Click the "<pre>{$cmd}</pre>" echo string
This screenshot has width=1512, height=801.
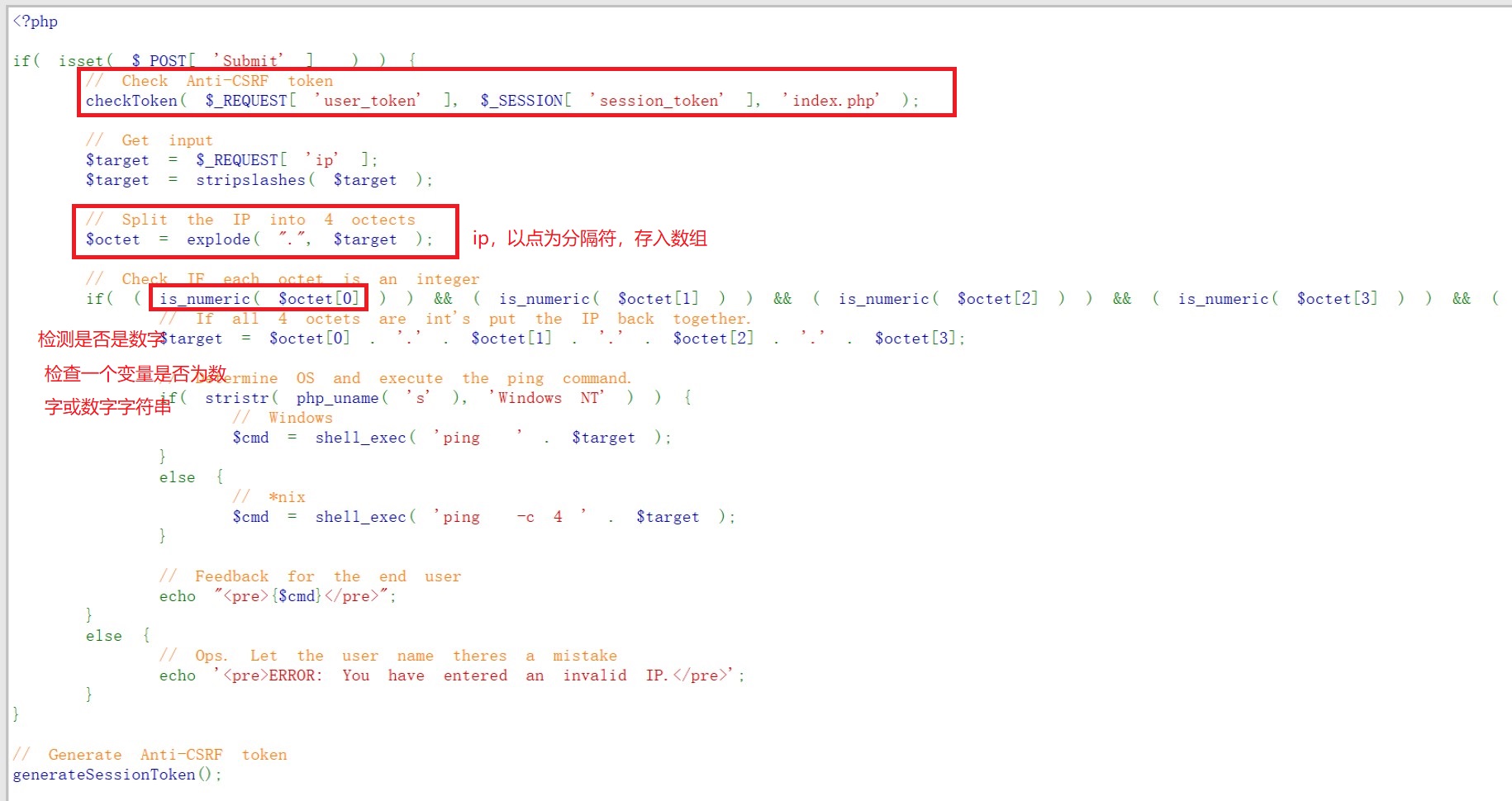(x=302, y=596)
